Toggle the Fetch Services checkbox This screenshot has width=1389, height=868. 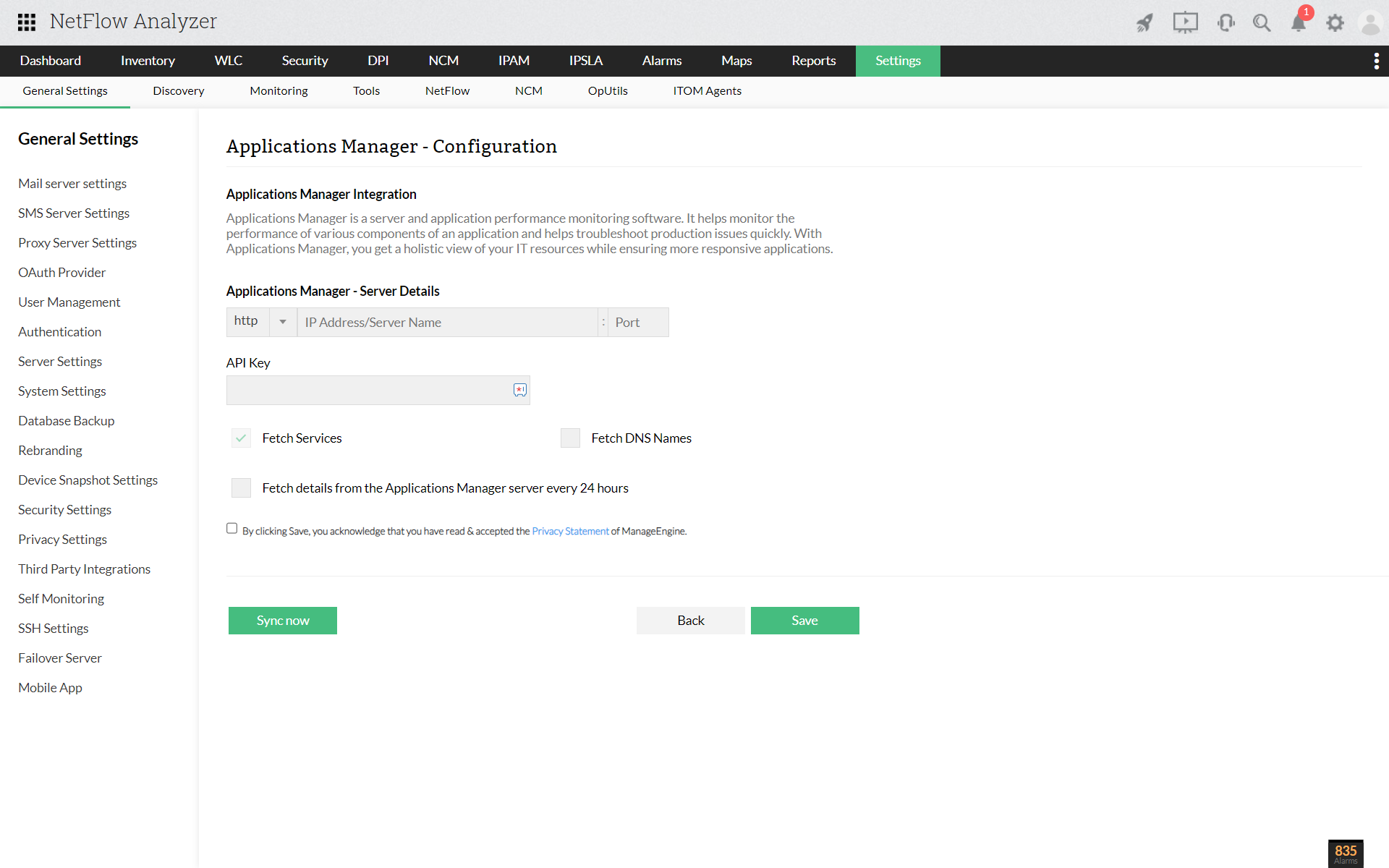tap(241, 438)
